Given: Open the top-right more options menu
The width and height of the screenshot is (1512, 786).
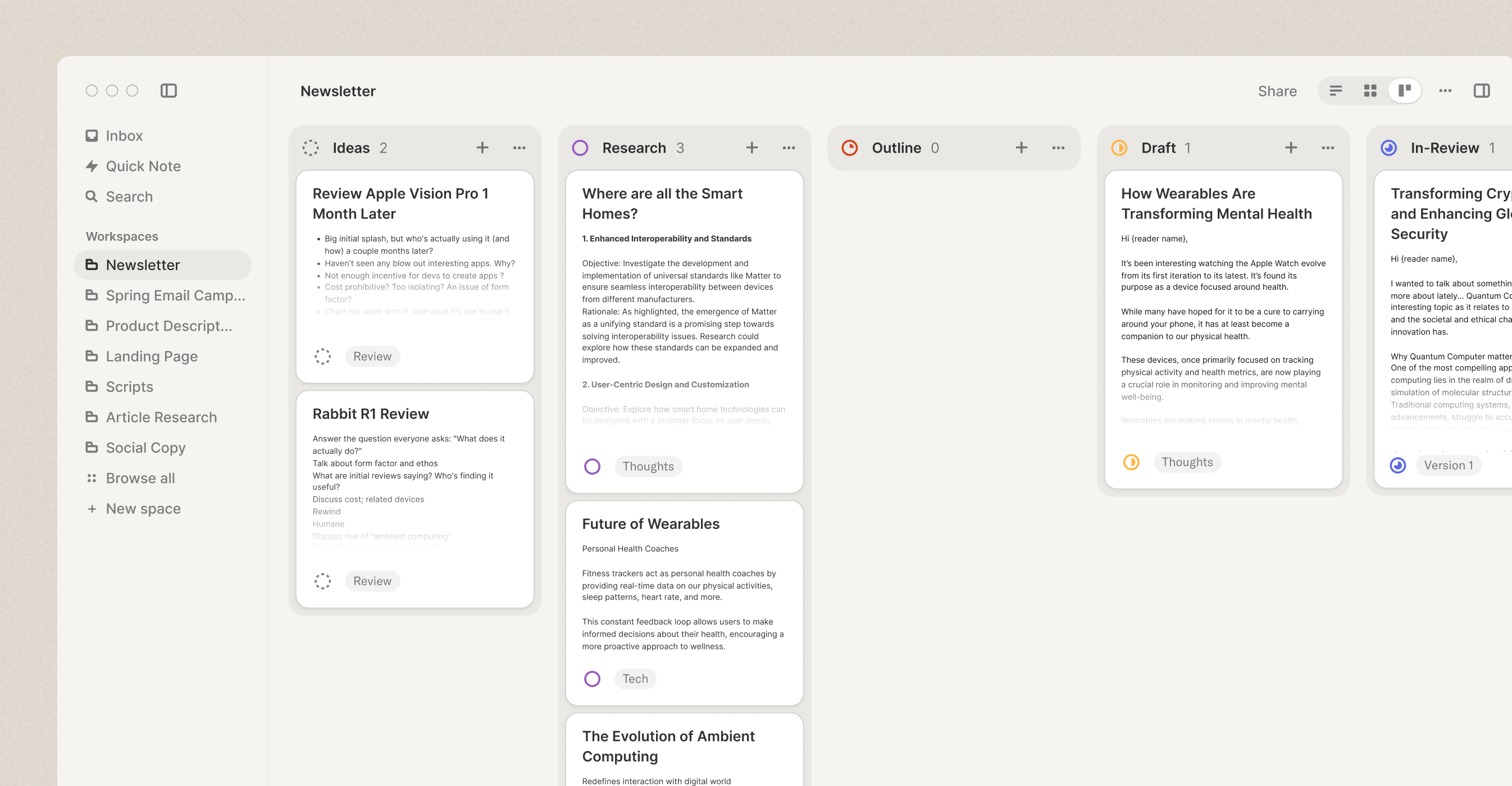Looking at the screenshot, I should tap(1445, 90).
